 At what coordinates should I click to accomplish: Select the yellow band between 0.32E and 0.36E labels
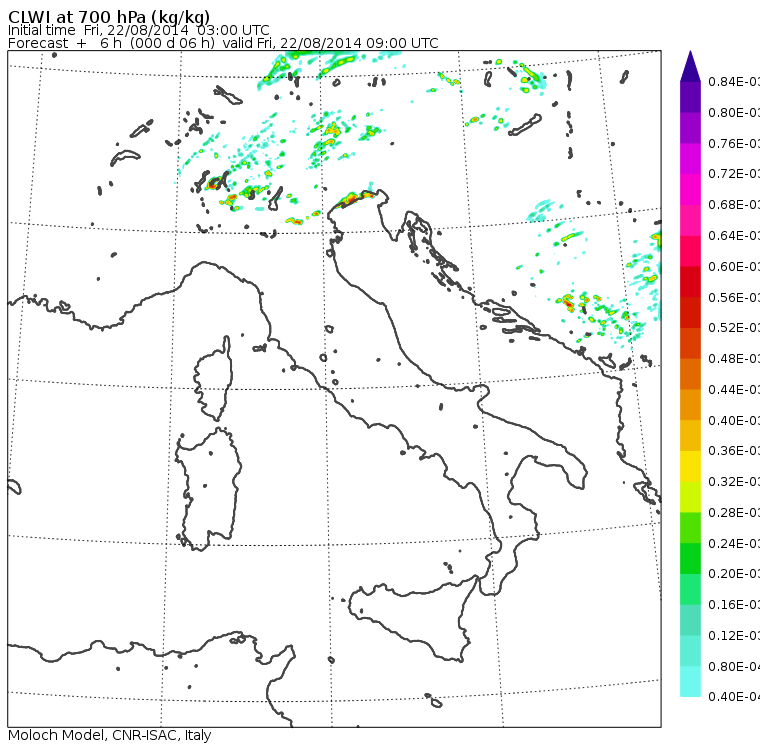690,466
